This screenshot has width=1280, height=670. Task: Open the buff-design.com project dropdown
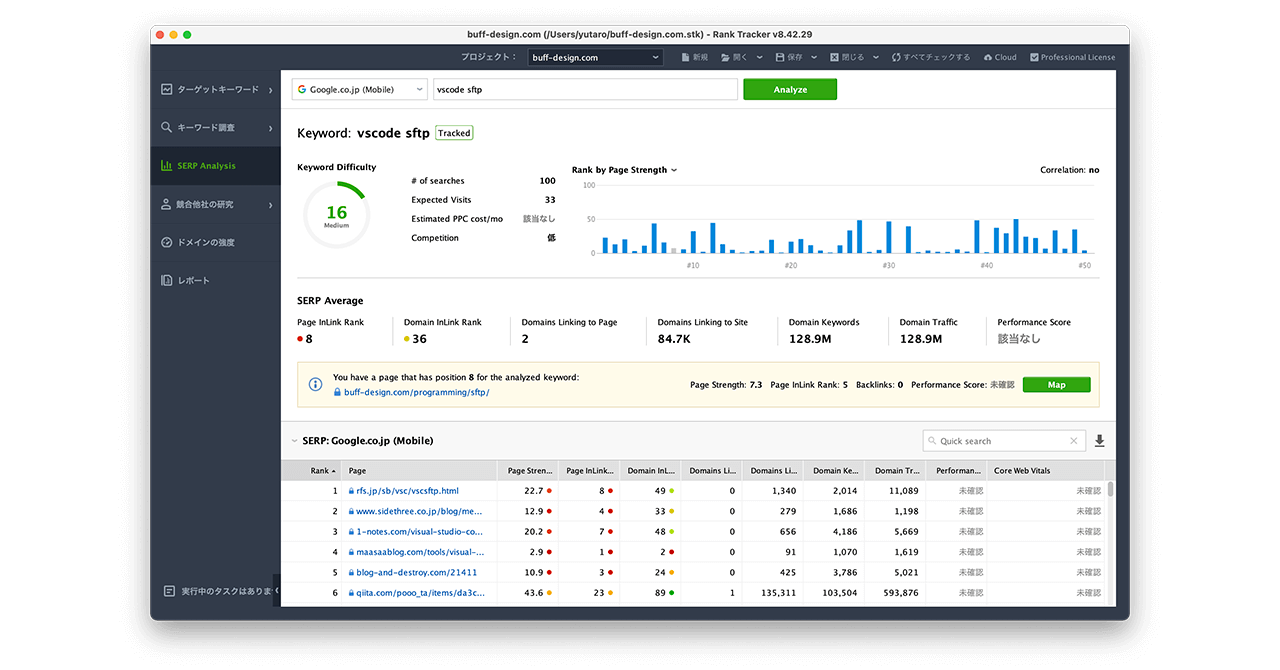595,58
